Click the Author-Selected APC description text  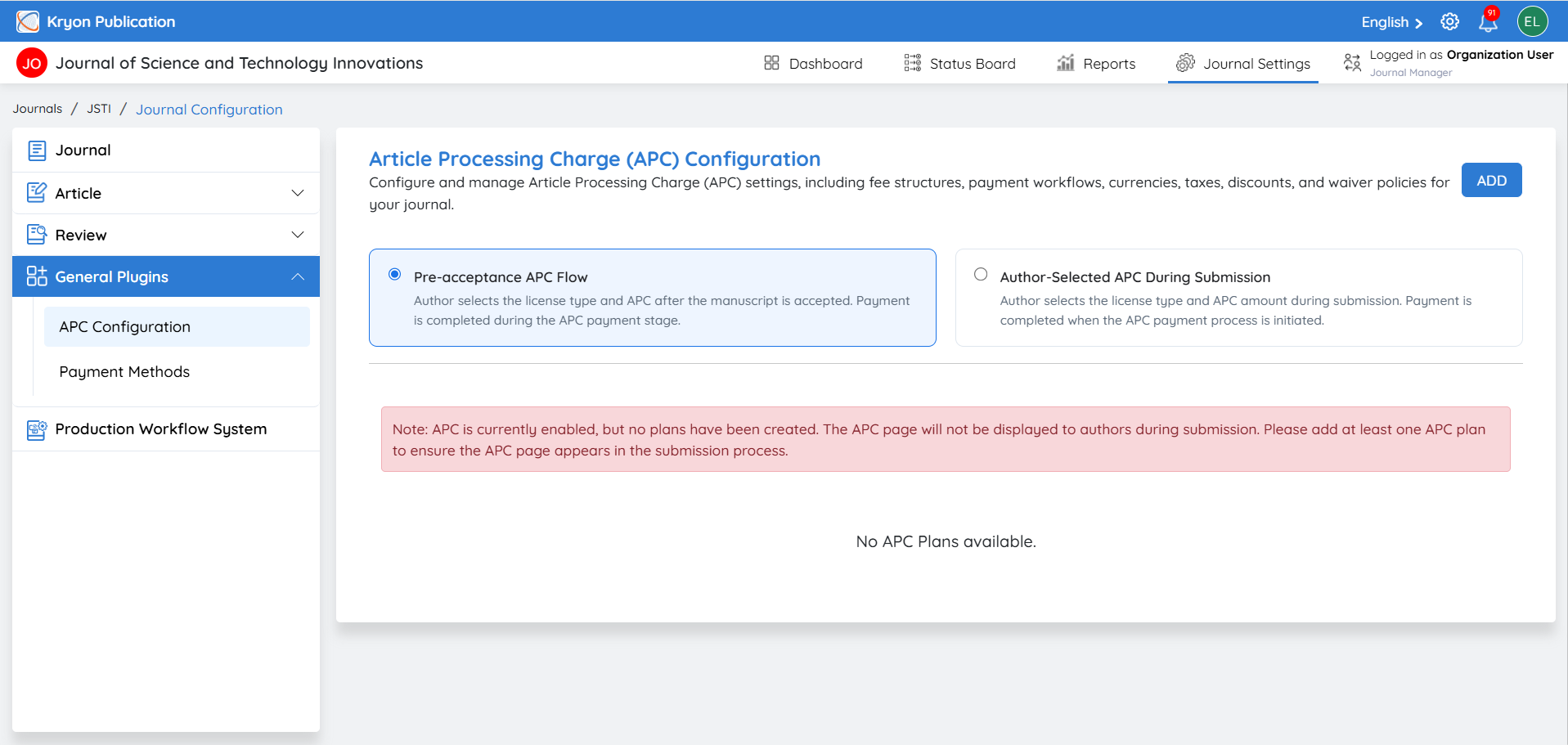point(1236,311)
